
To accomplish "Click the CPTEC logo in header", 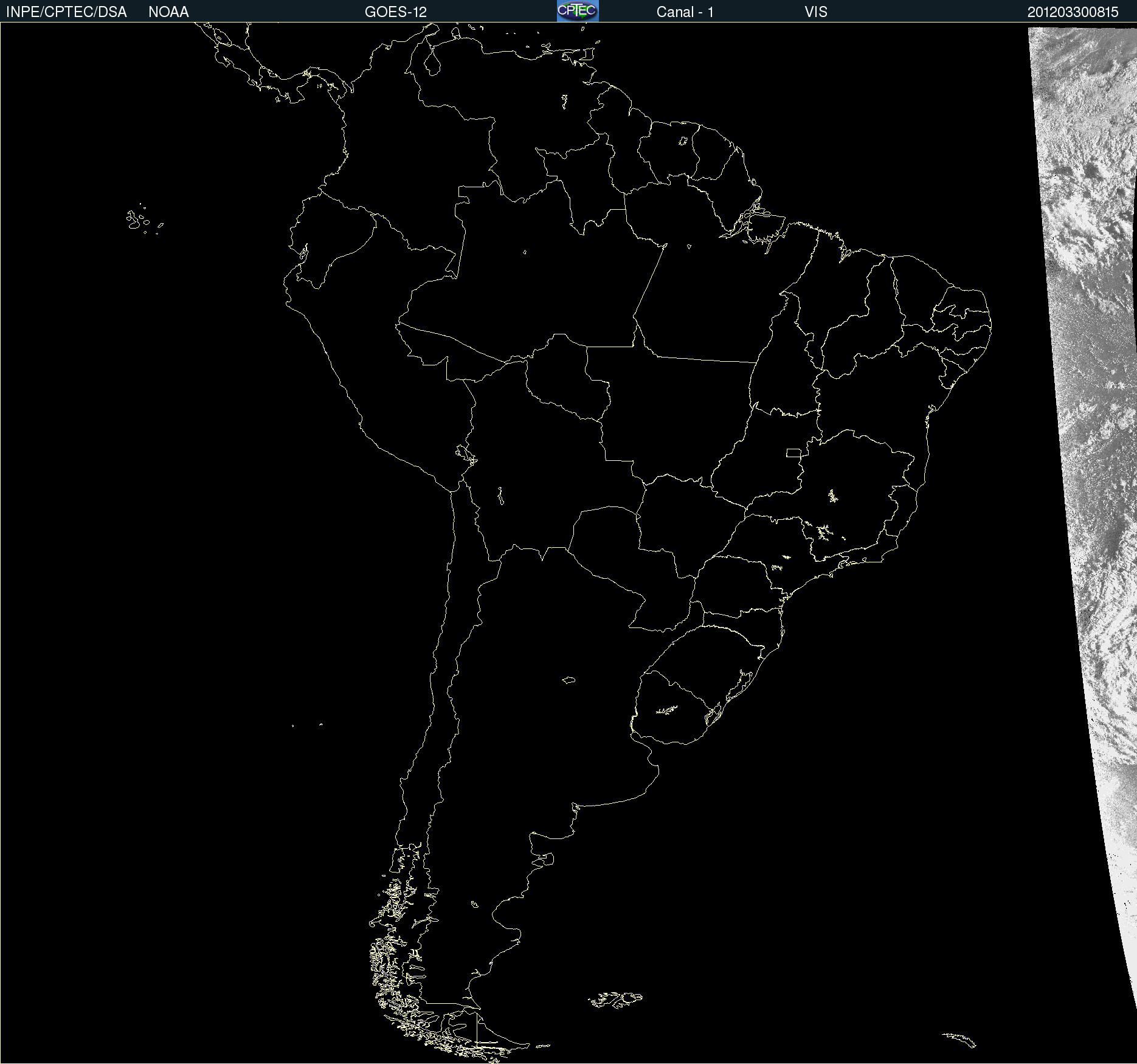I will [x=578, y=11].
